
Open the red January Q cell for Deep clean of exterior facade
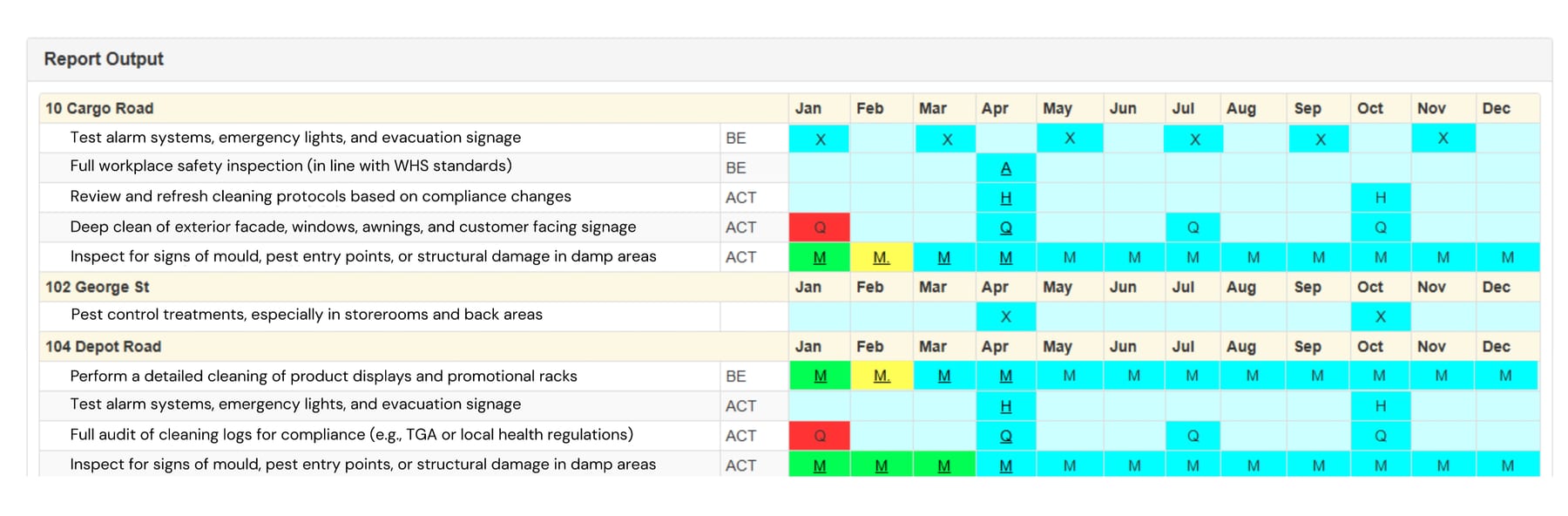[x=820, y=227]
